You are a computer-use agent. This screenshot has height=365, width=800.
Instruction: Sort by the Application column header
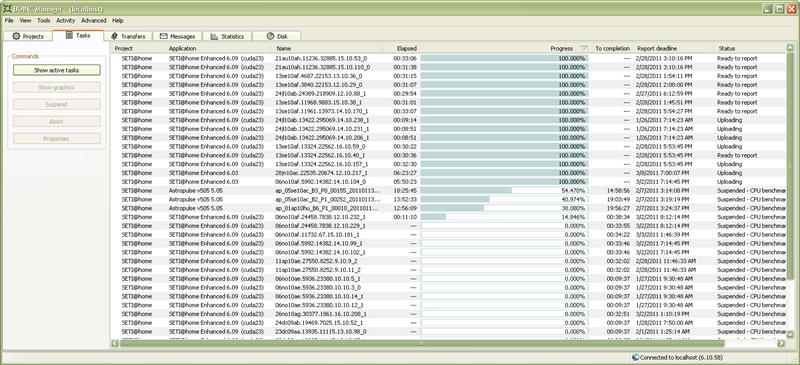click(x=219, y=48)
